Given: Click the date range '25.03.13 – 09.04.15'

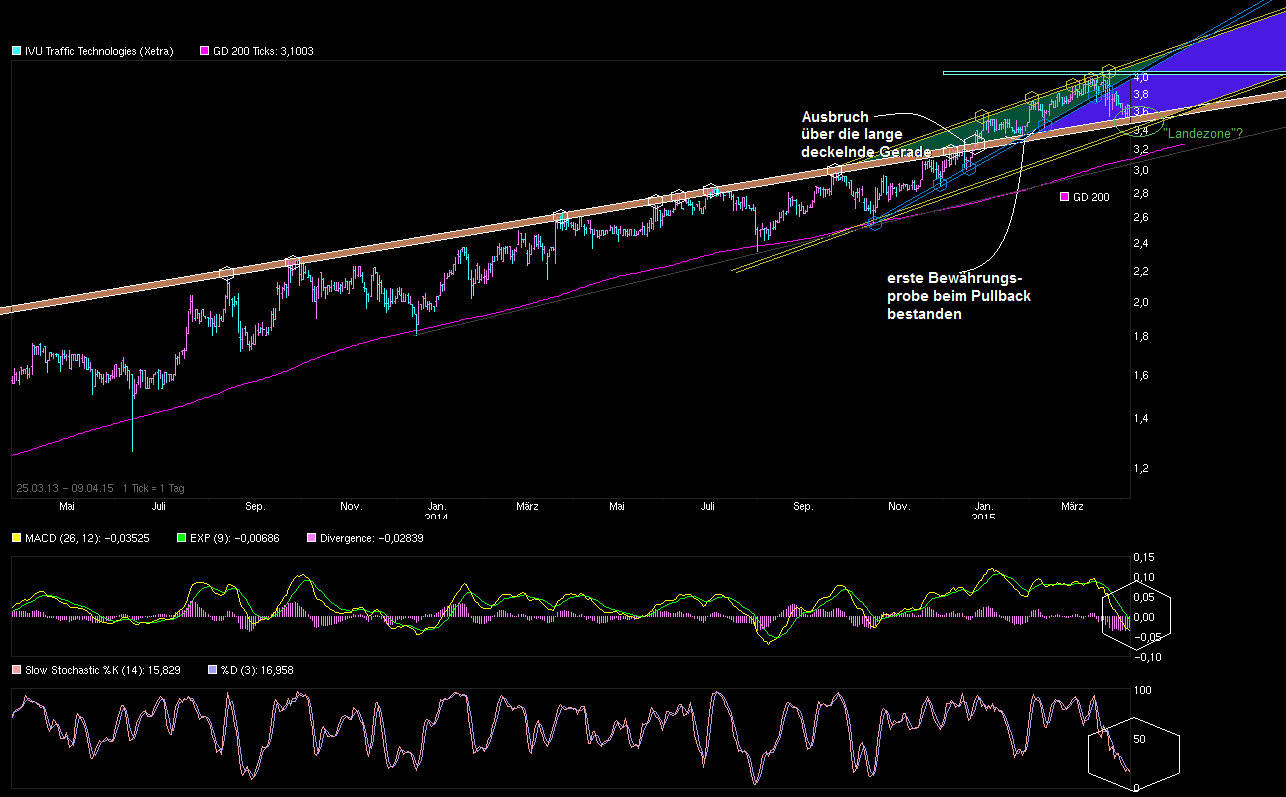Looking at the screenshot, I should pyautogui.click(x=65, y=488).
